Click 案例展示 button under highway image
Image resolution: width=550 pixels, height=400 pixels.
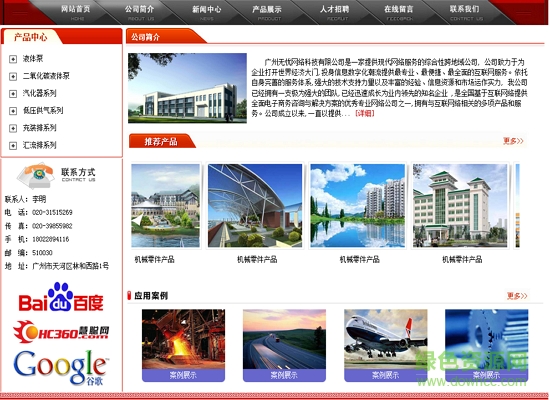coord(284,375)
